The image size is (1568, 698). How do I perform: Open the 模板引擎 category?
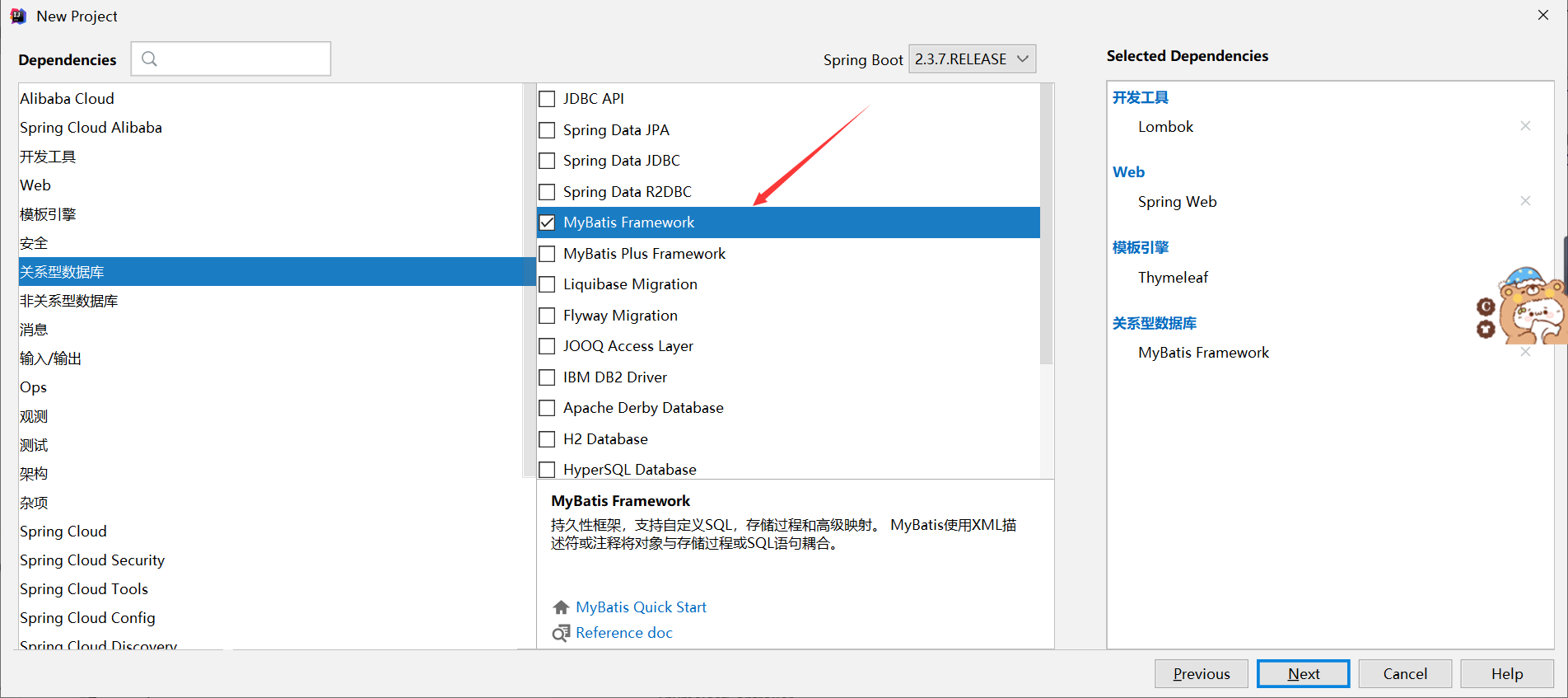click(271, 213)
